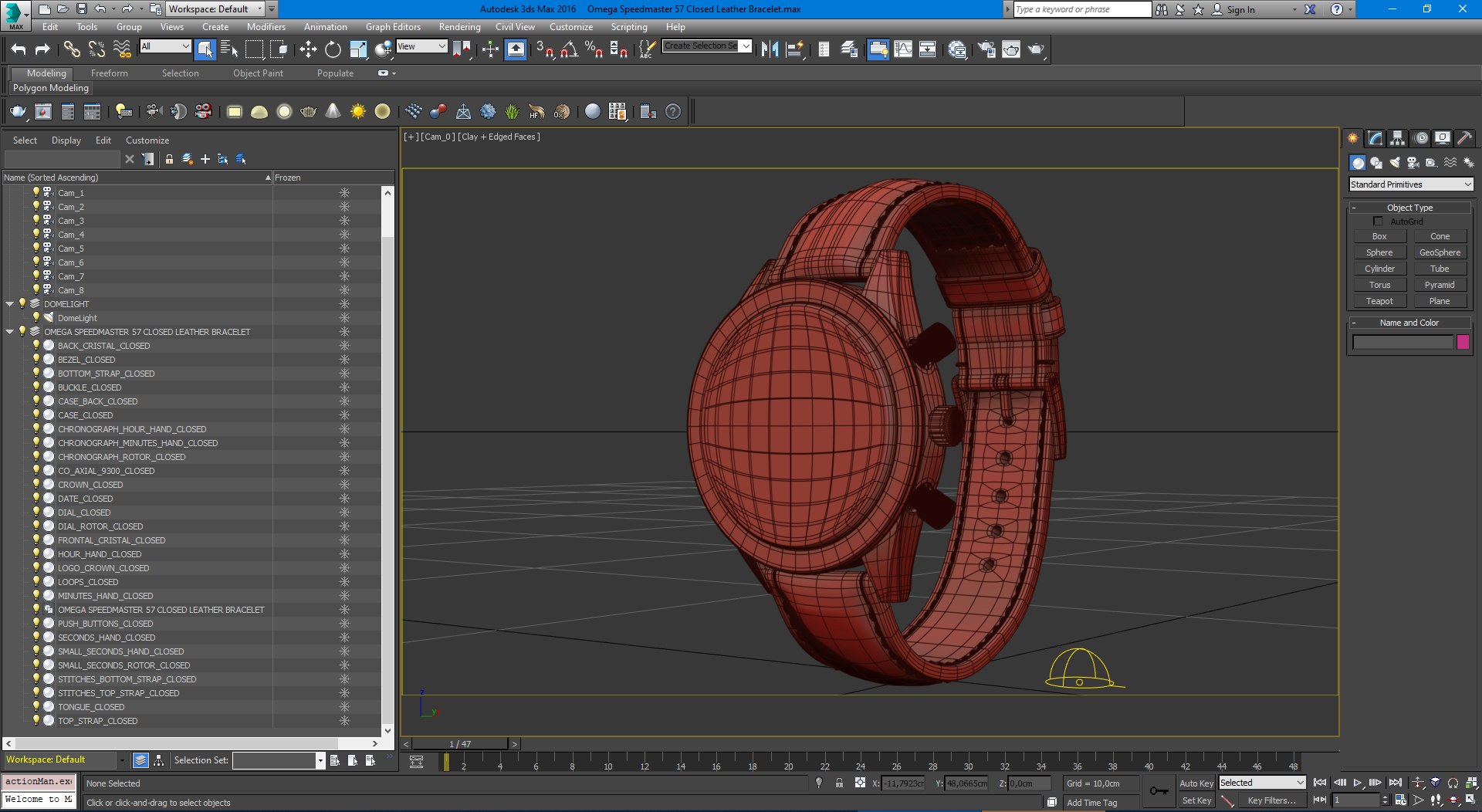Toggle visibility bulb for Cam_1
This screenshot has width=1482, height=812.
coord(36,192)
